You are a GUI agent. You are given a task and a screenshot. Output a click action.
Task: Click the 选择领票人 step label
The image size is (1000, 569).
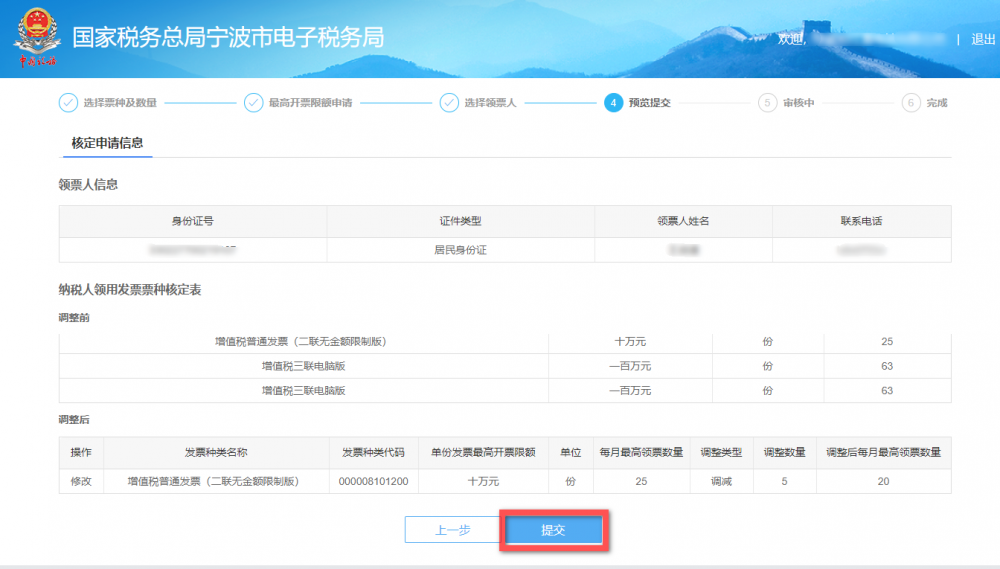tap(490, 103)
